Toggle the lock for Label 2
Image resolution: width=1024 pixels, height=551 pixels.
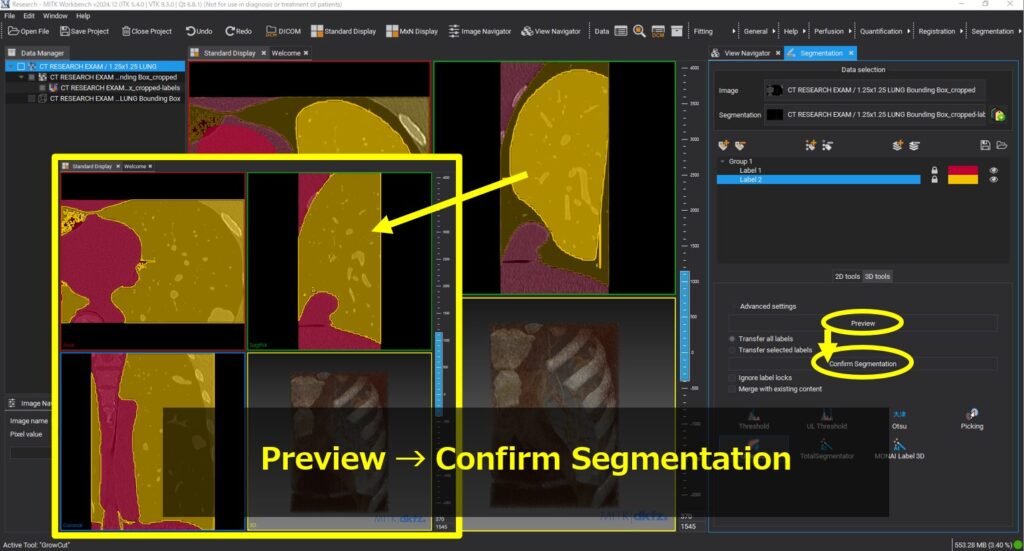[935, 180]
